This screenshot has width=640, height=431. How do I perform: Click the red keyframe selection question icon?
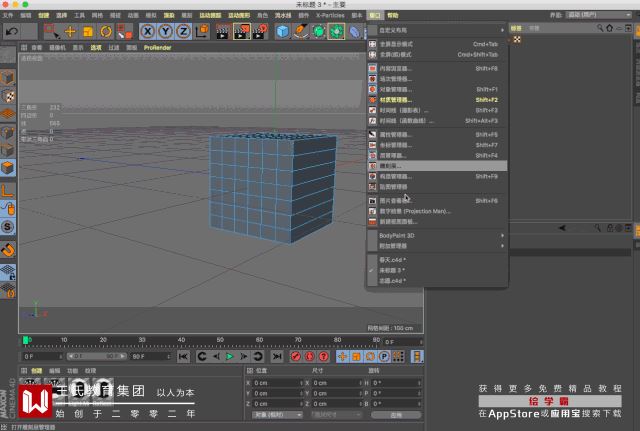tap(323, 356)
